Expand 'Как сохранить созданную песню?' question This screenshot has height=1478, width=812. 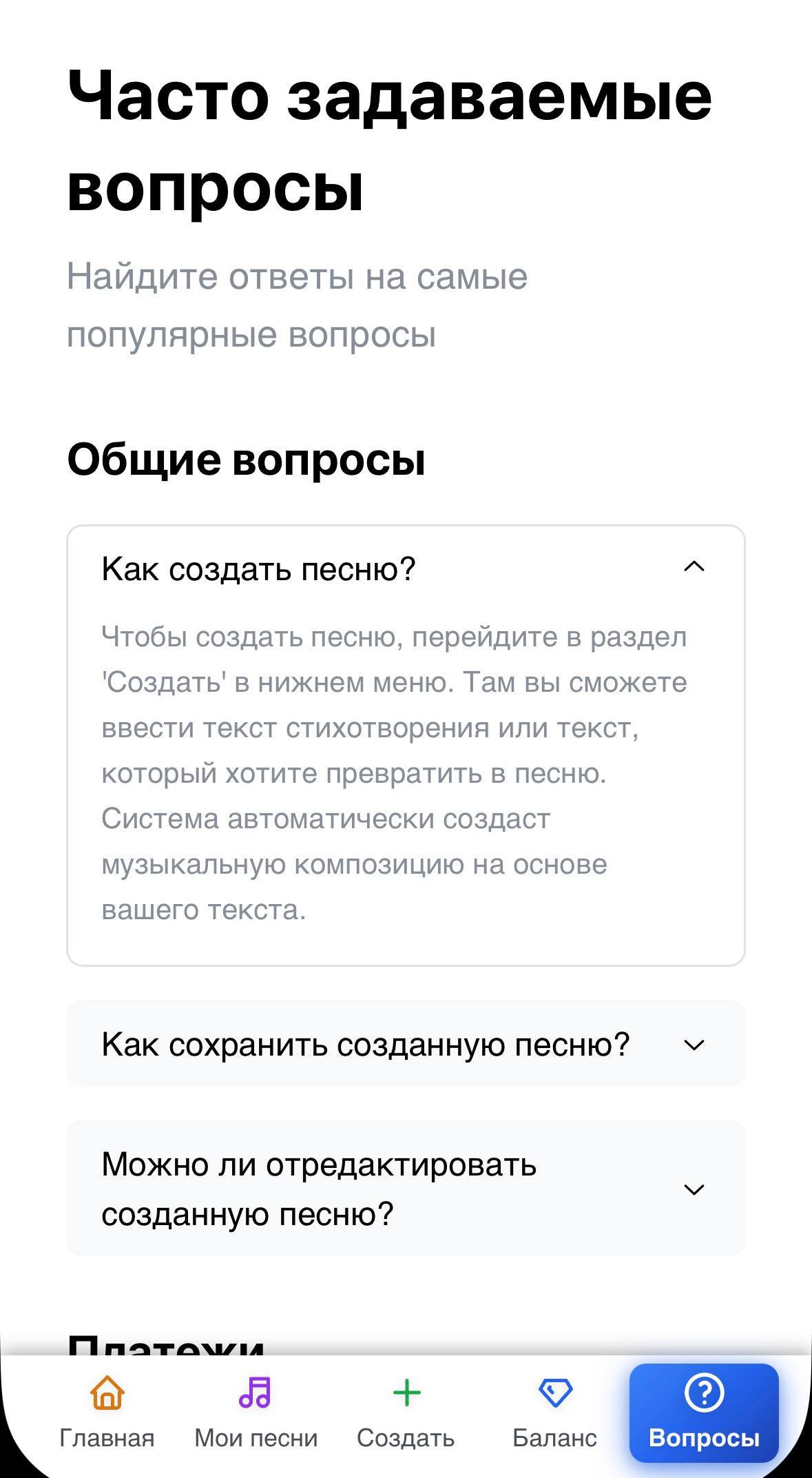tap(406, 1043)
